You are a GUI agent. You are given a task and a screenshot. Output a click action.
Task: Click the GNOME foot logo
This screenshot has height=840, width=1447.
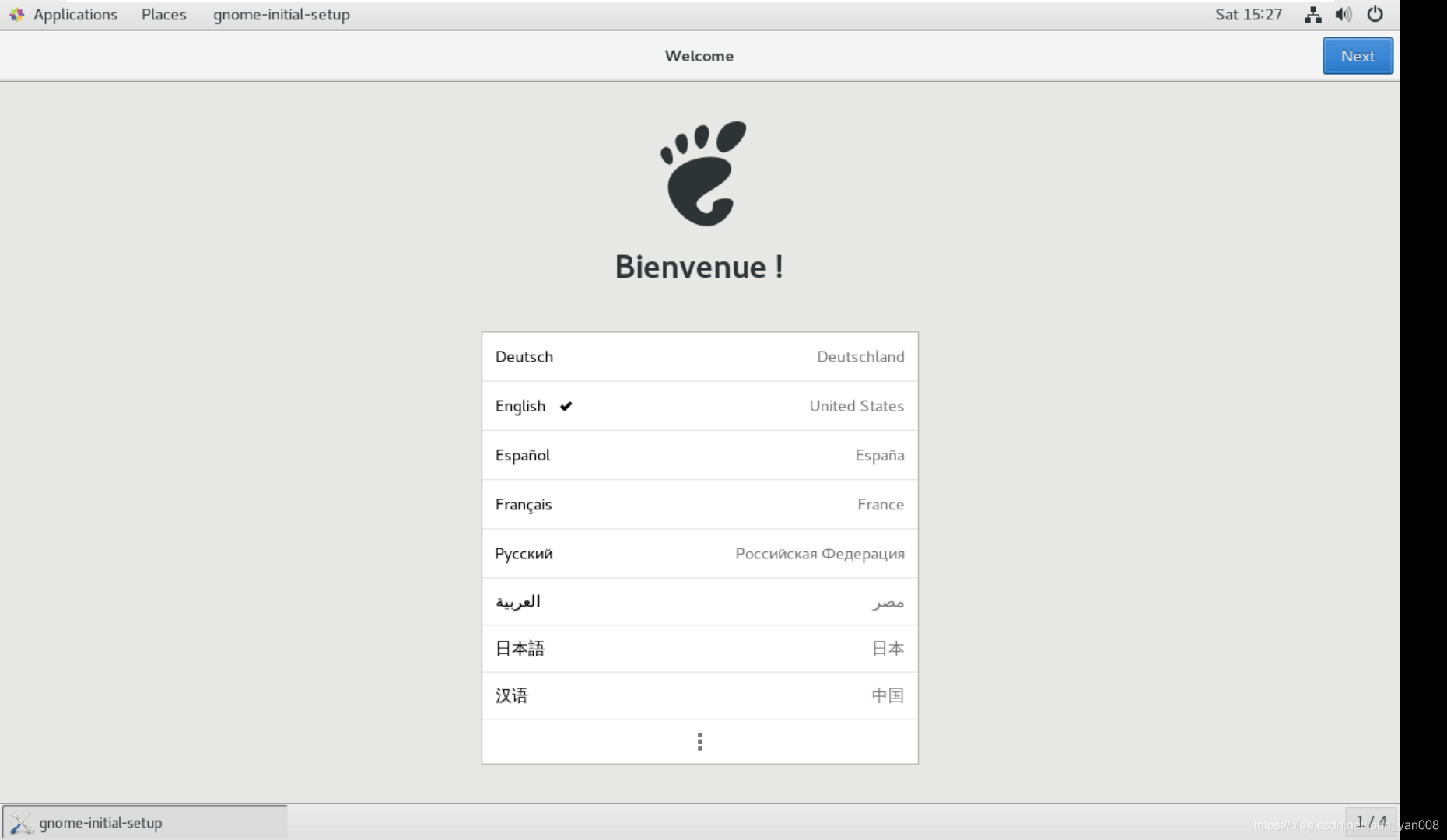(x=702, y=173)
